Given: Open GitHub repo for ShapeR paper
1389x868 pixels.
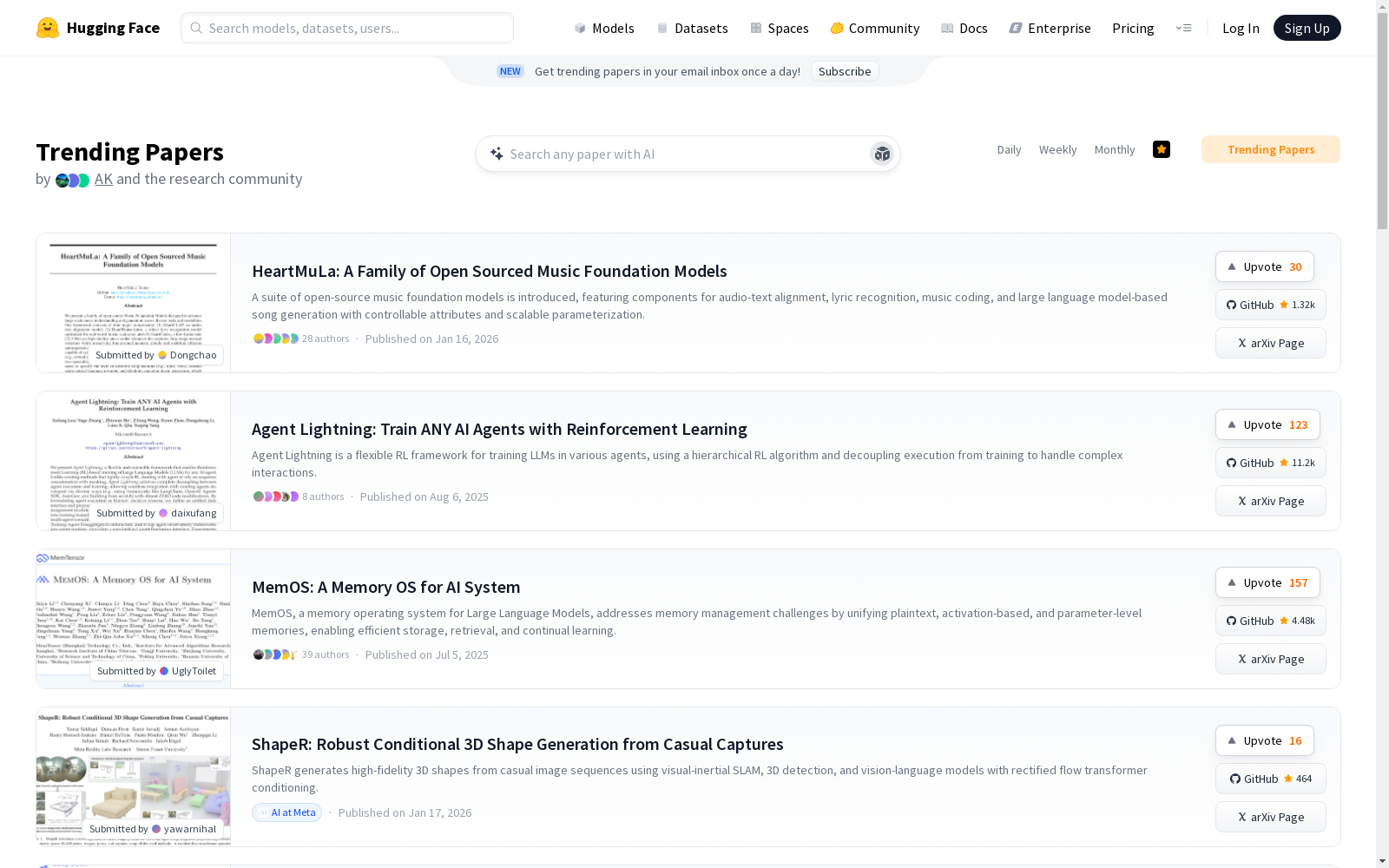Looking at the screenshot, I should point(1270,779).
